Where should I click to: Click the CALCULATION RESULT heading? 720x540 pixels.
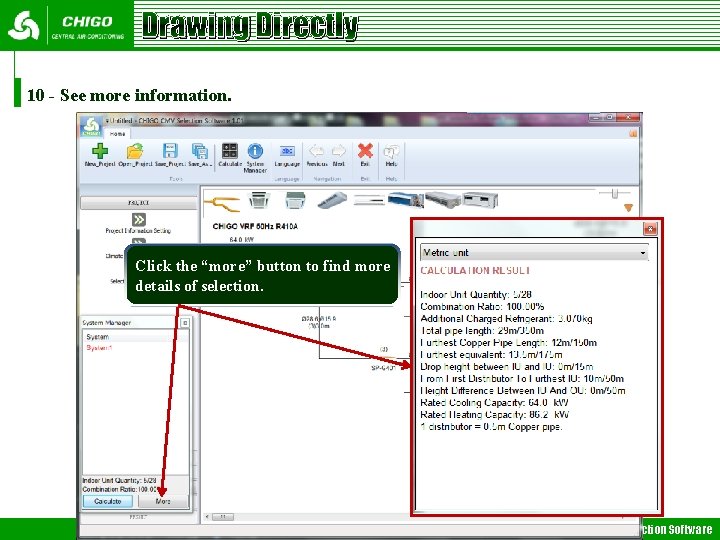(x=475, y=270)
